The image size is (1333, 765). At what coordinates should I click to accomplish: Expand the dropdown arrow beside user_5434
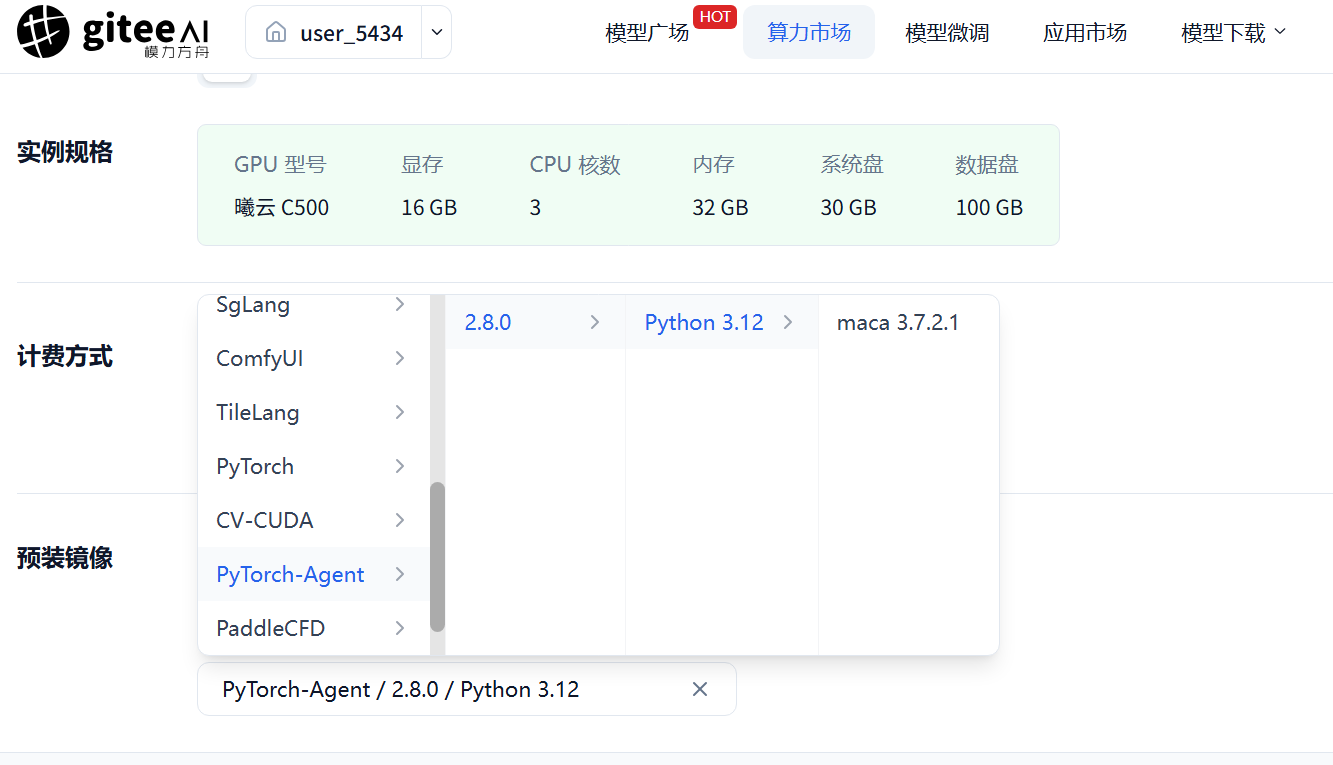click(437, 33)
